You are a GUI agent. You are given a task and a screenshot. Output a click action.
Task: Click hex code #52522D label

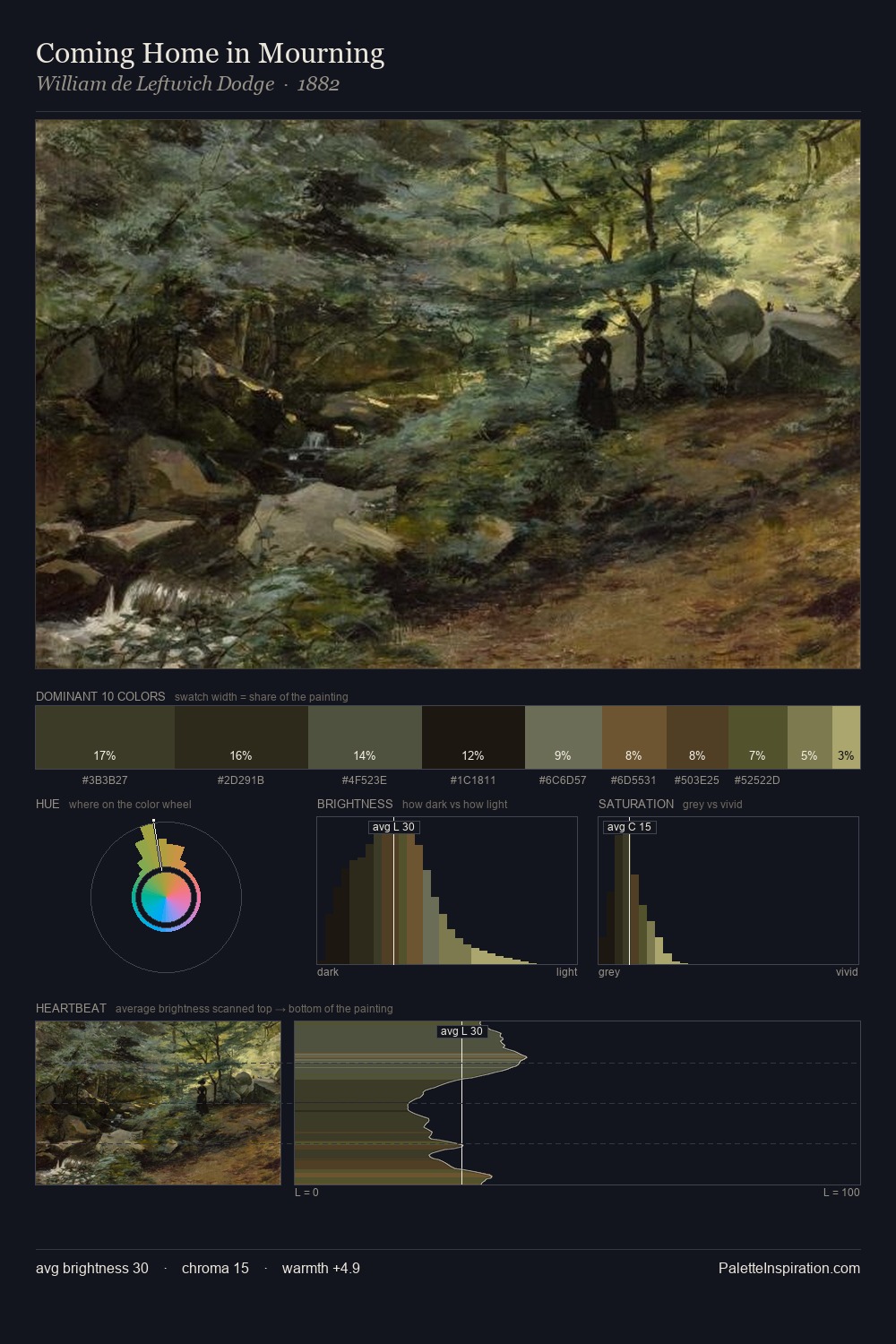tap(757, 780)
